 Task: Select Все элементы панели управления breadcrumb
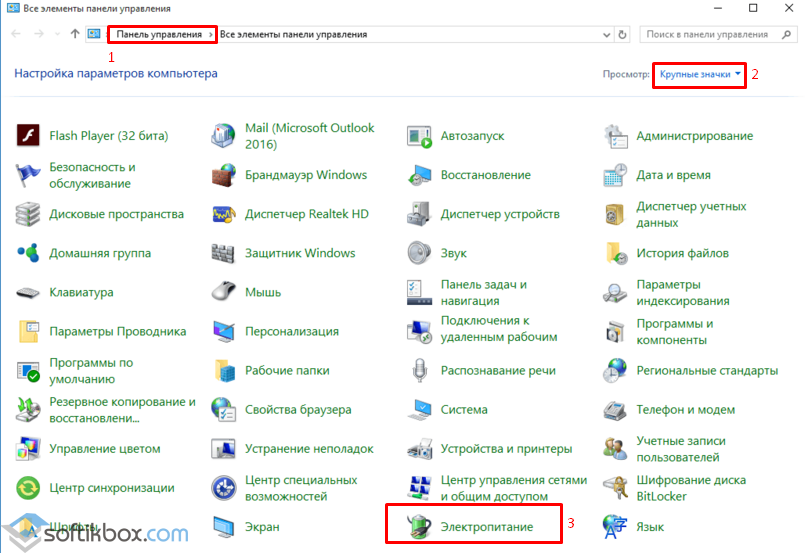[x=293, y=34]
